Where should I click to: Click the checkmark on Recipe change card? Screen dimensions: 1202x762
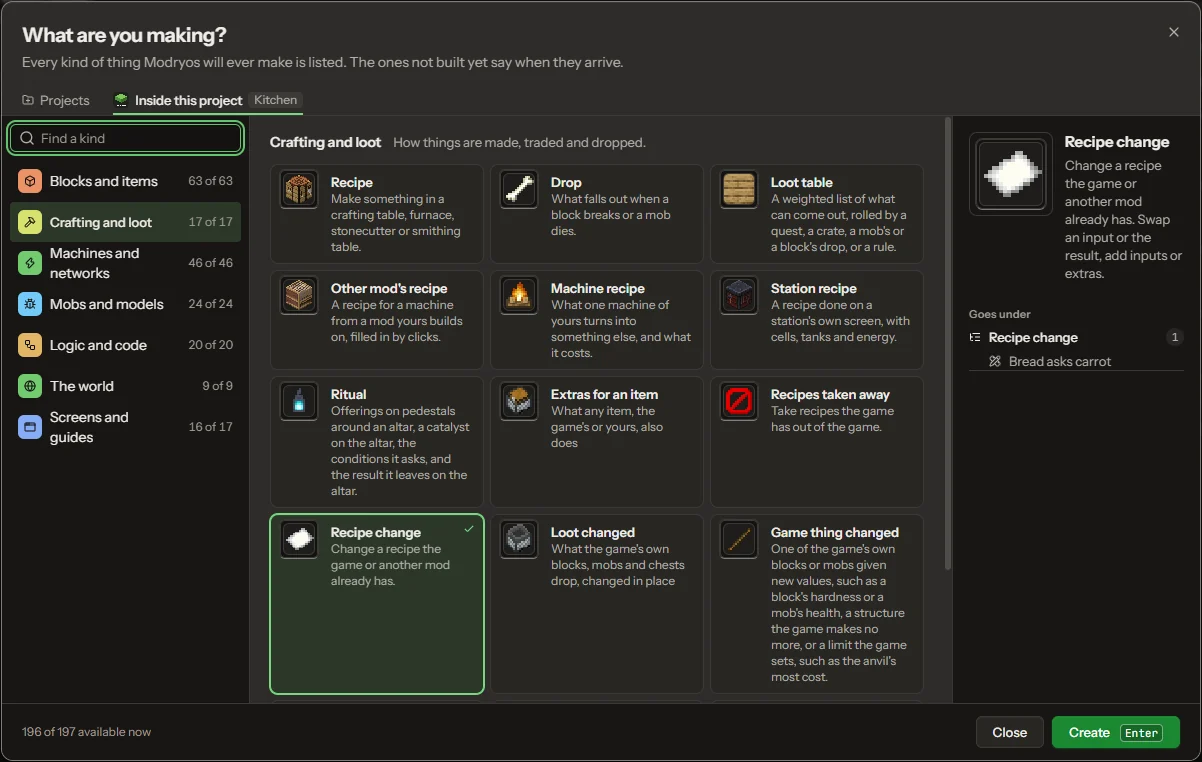click(x=469, y=529)
